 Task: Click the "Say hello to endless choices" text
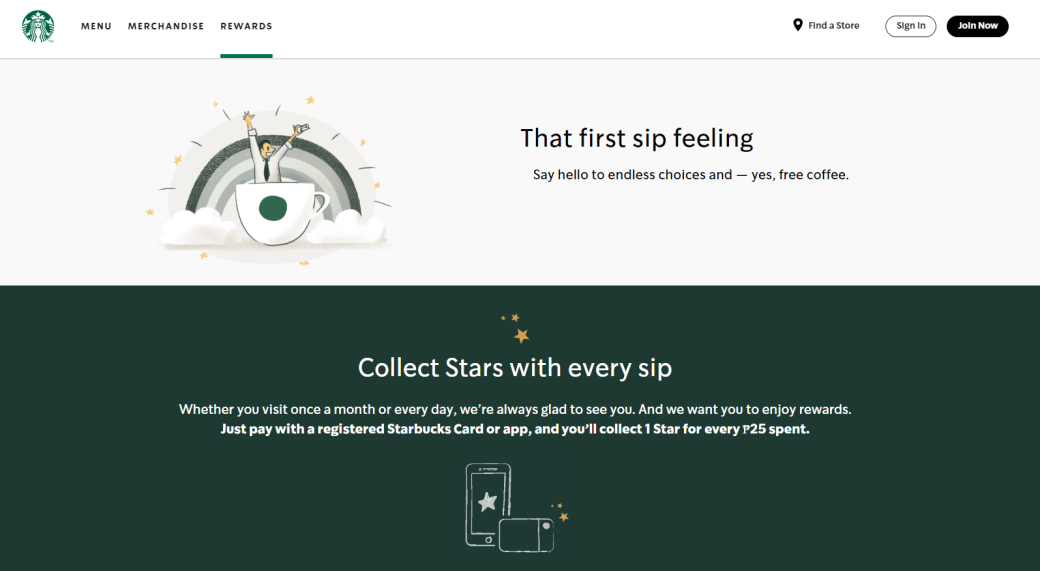tap(690, 174)
